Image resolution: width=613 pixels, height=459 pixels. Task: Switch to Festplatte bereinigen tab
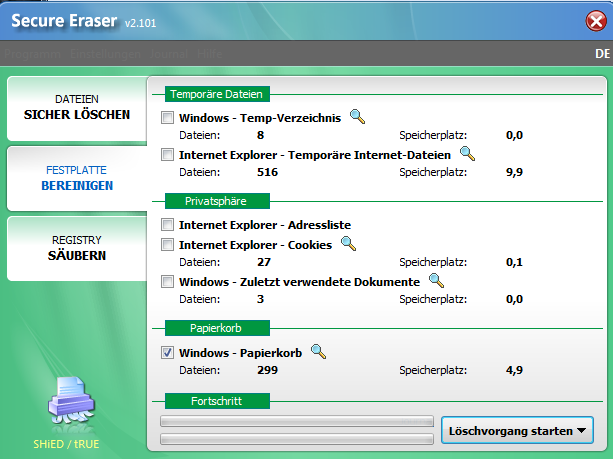(77, 179)
